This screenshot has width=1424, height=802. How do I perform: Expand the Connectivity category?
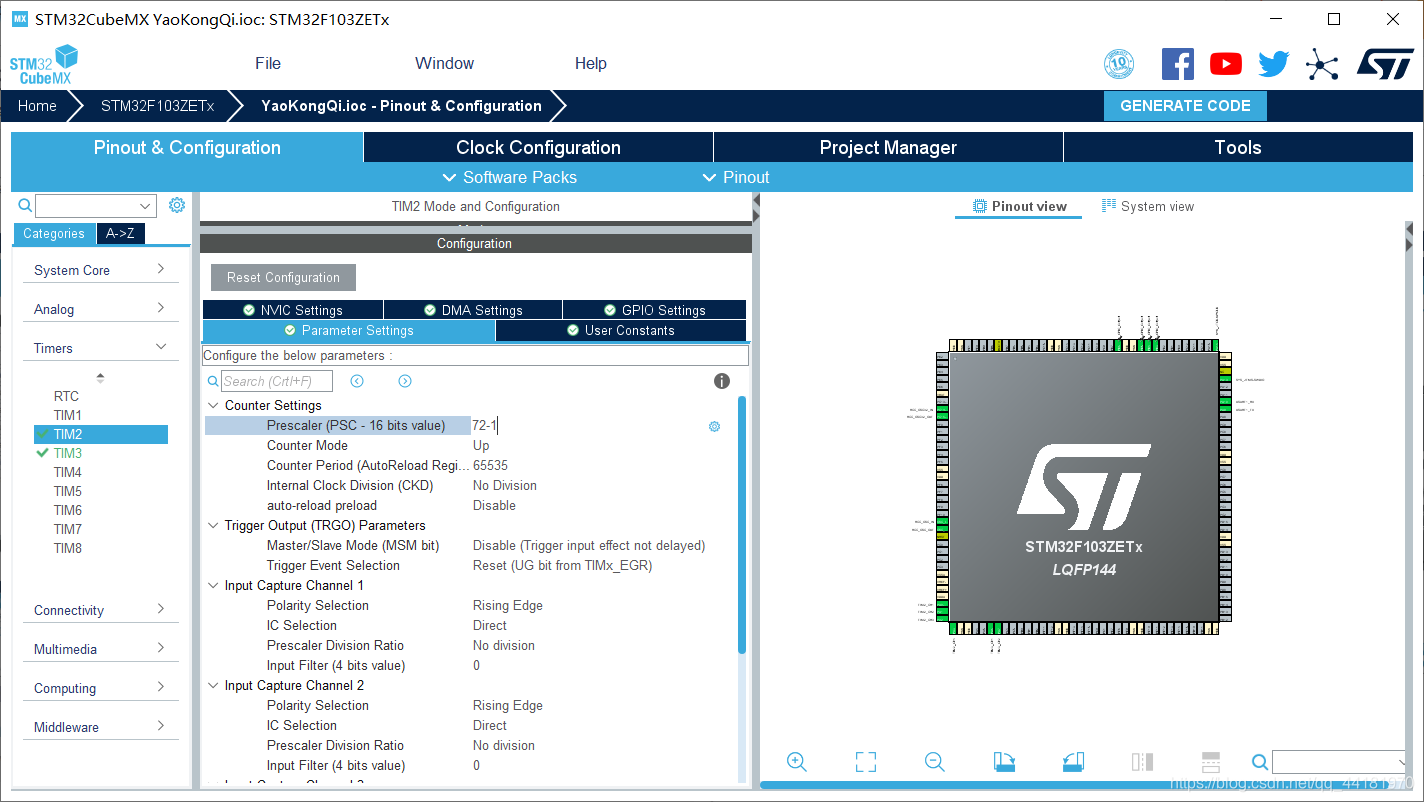coord(100,610)
